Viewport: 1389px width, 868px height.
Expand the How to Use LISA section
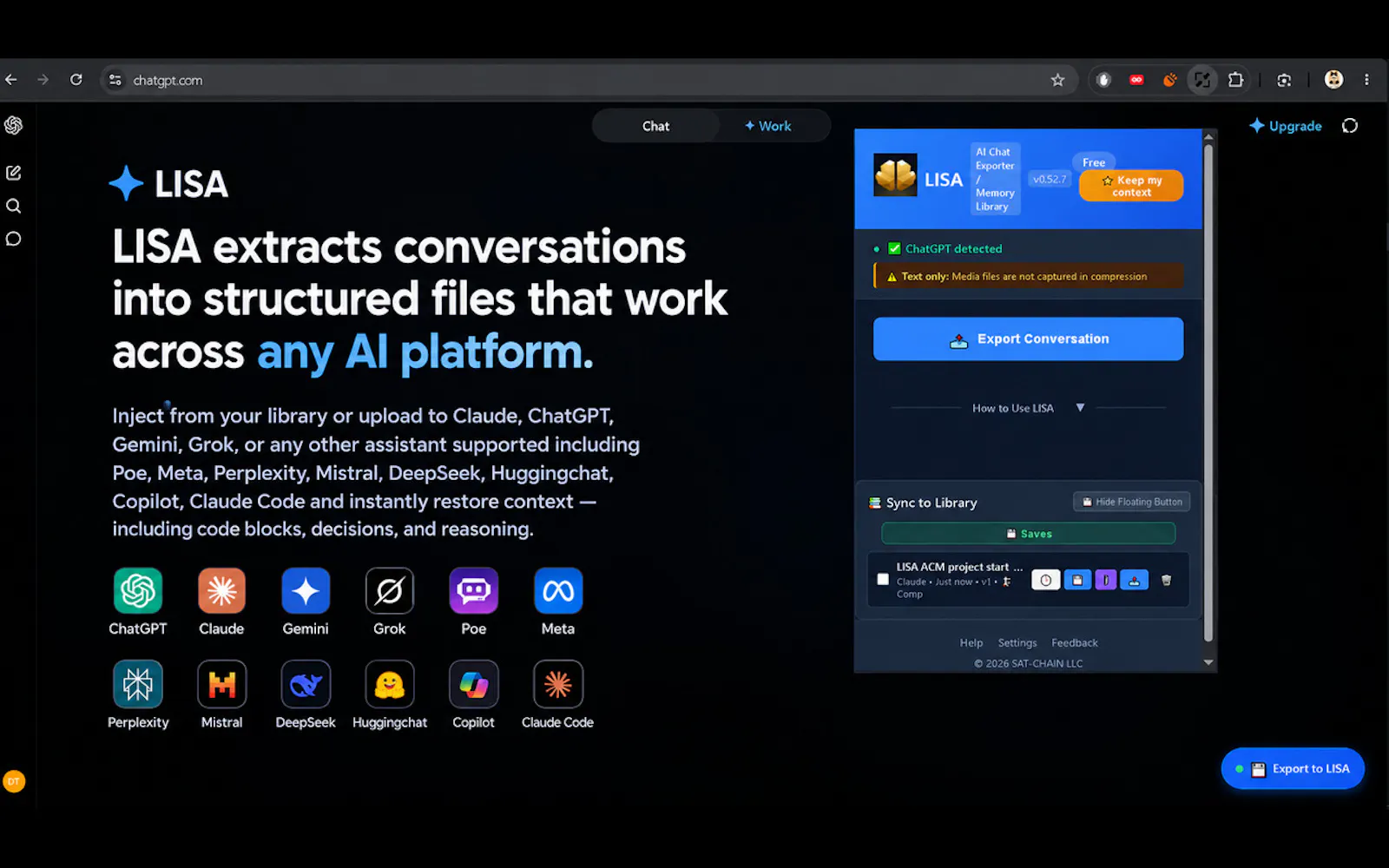tap(1028, 408)
